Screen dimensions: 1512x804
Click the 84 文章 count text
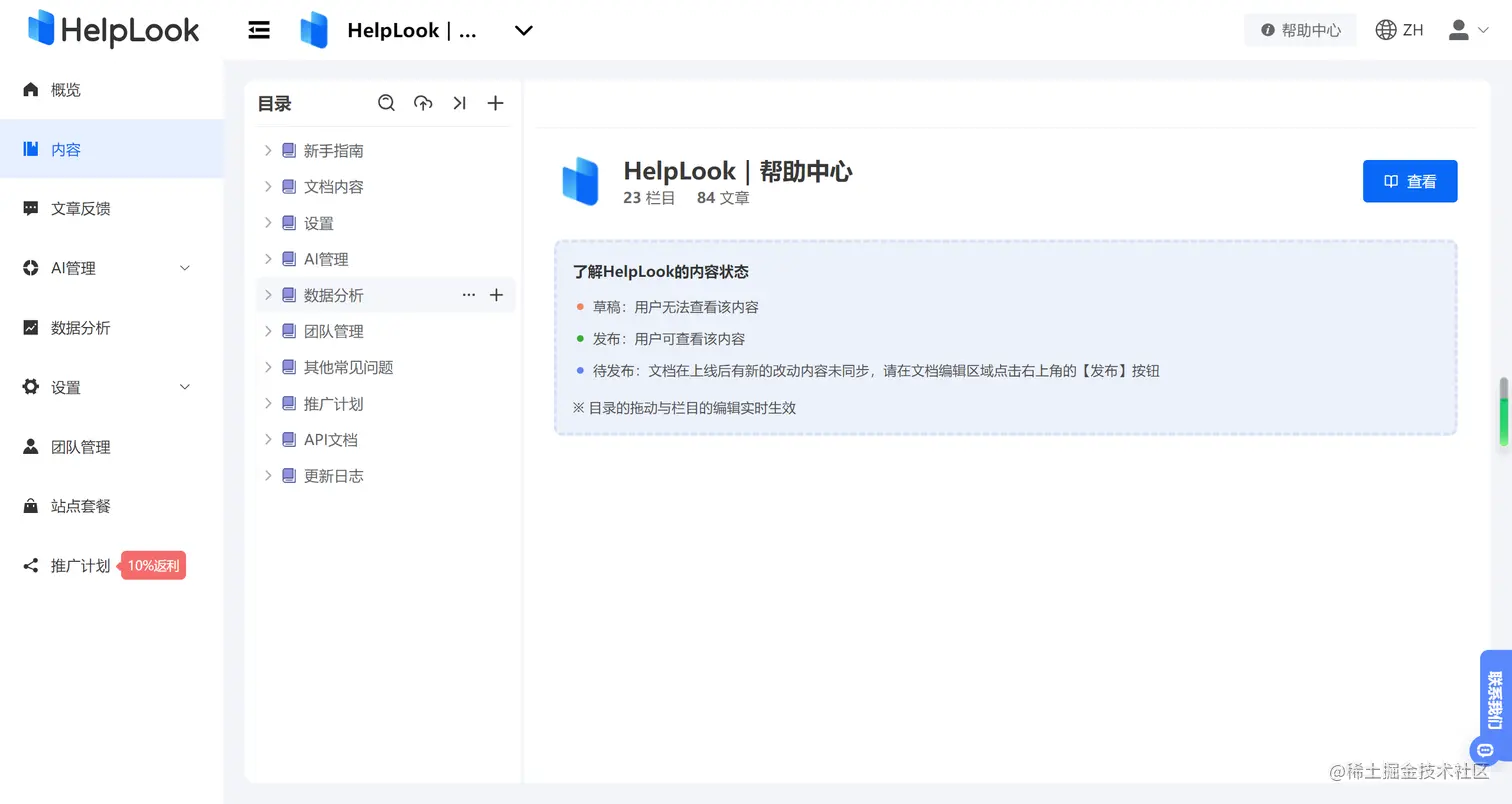click(x=723, y=198)
